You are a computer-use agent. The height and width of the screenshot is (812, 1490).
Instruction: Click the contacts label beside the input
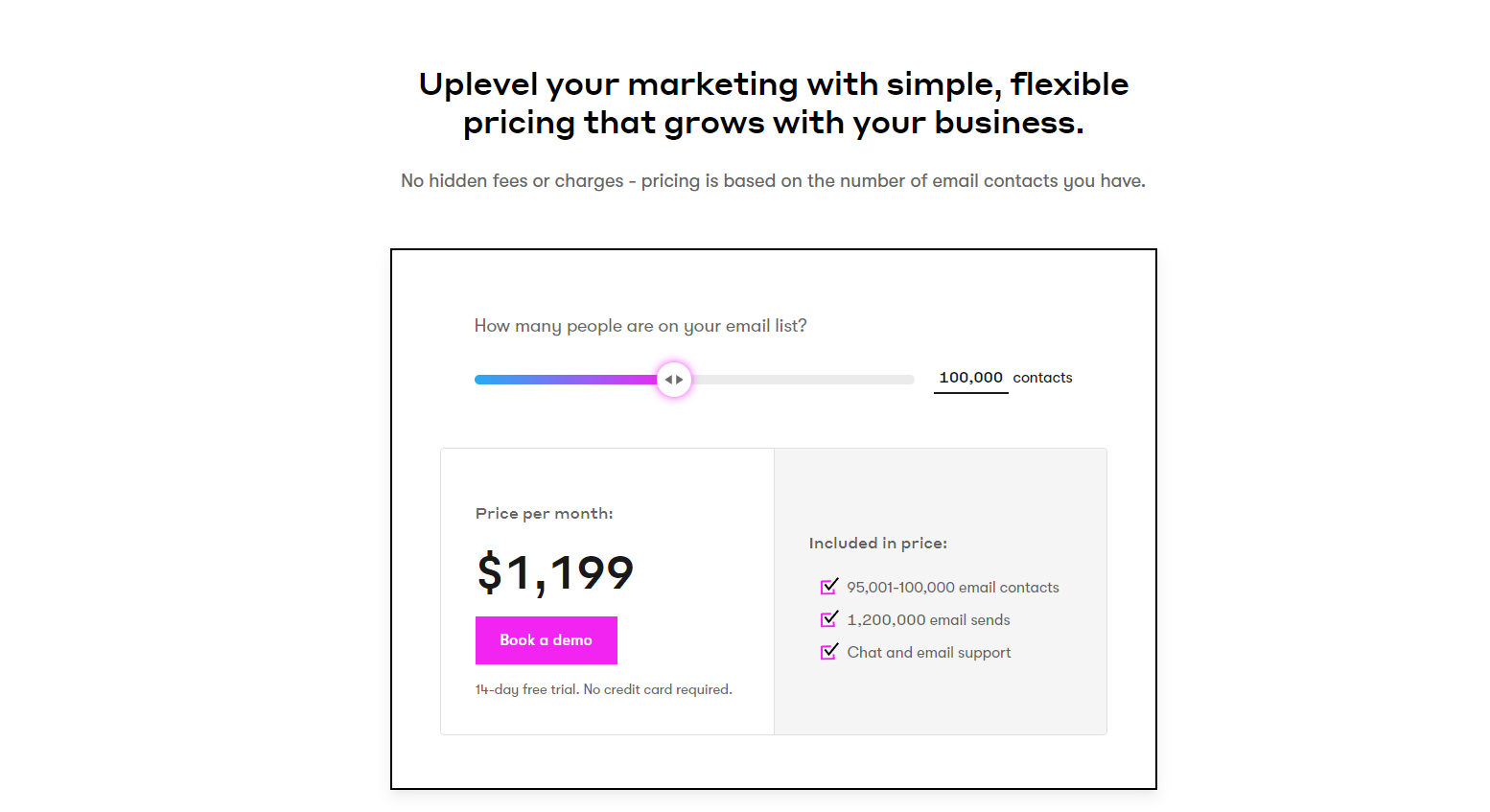pyautogui.click(x=1042, y=378)
